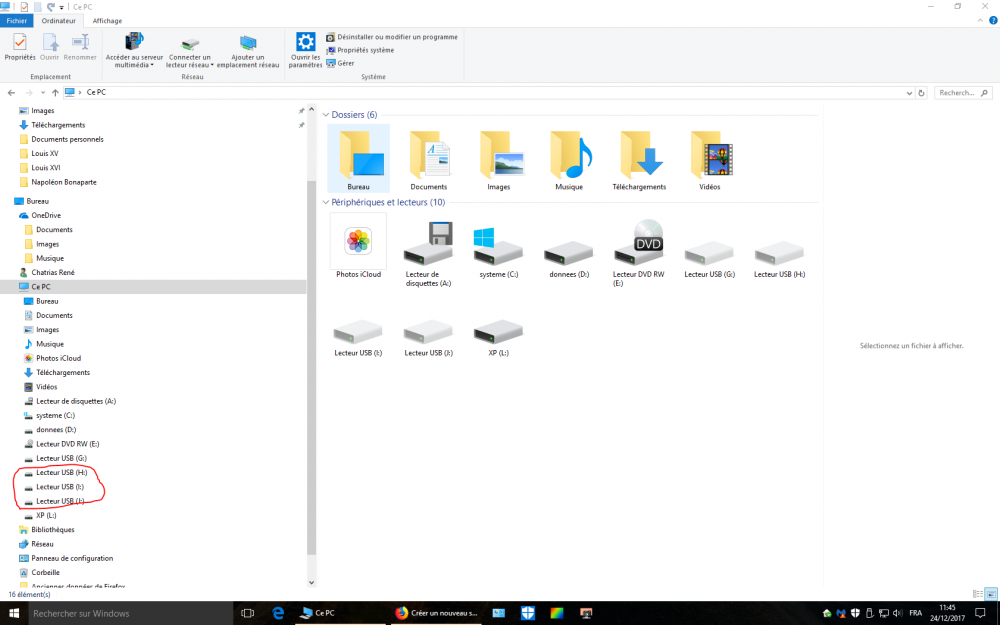Screen dimensions: 1000x625
Task: Click Ajouter un emplacement réseau icon
Action: [248, 44]
